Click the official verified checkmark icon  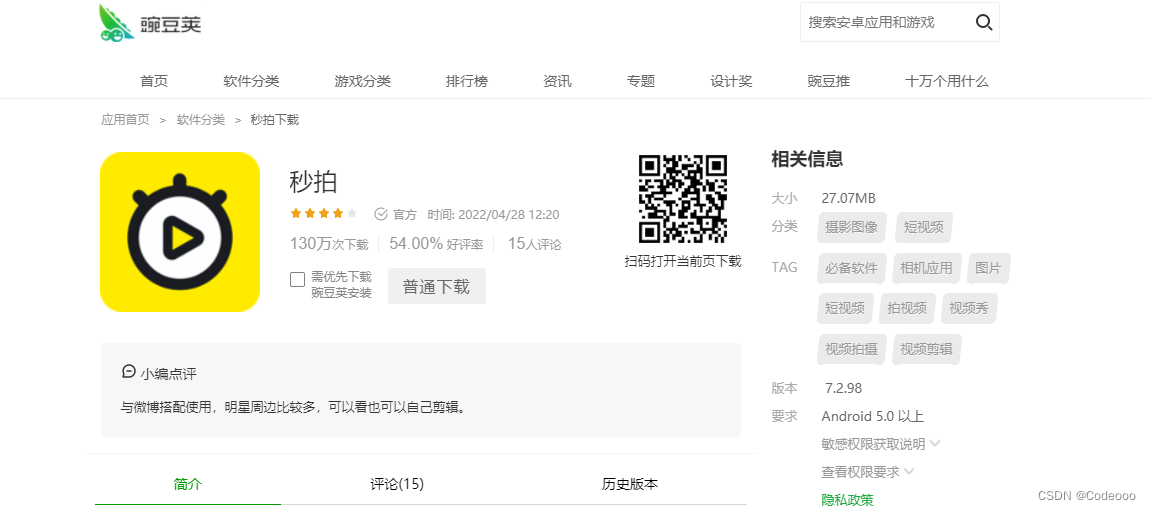[x=381, y=214]
